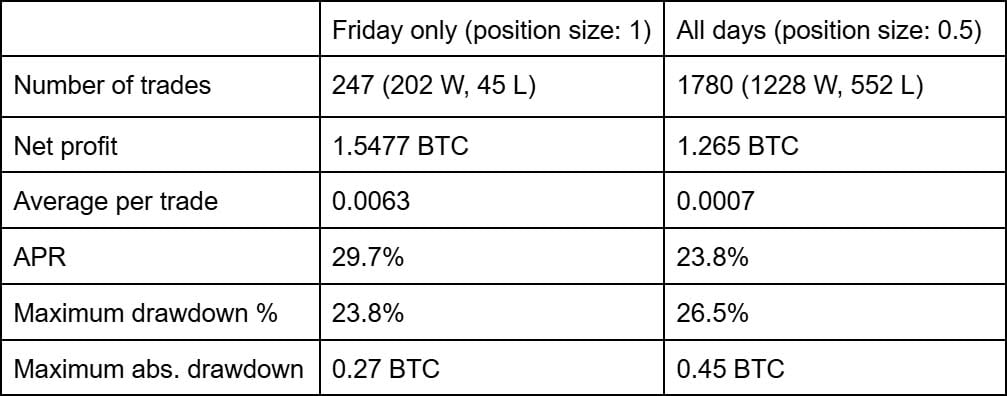Screen dimensions: 1007x396
Task: Click the '29.7%' APR cell
Action: (492, 257)
